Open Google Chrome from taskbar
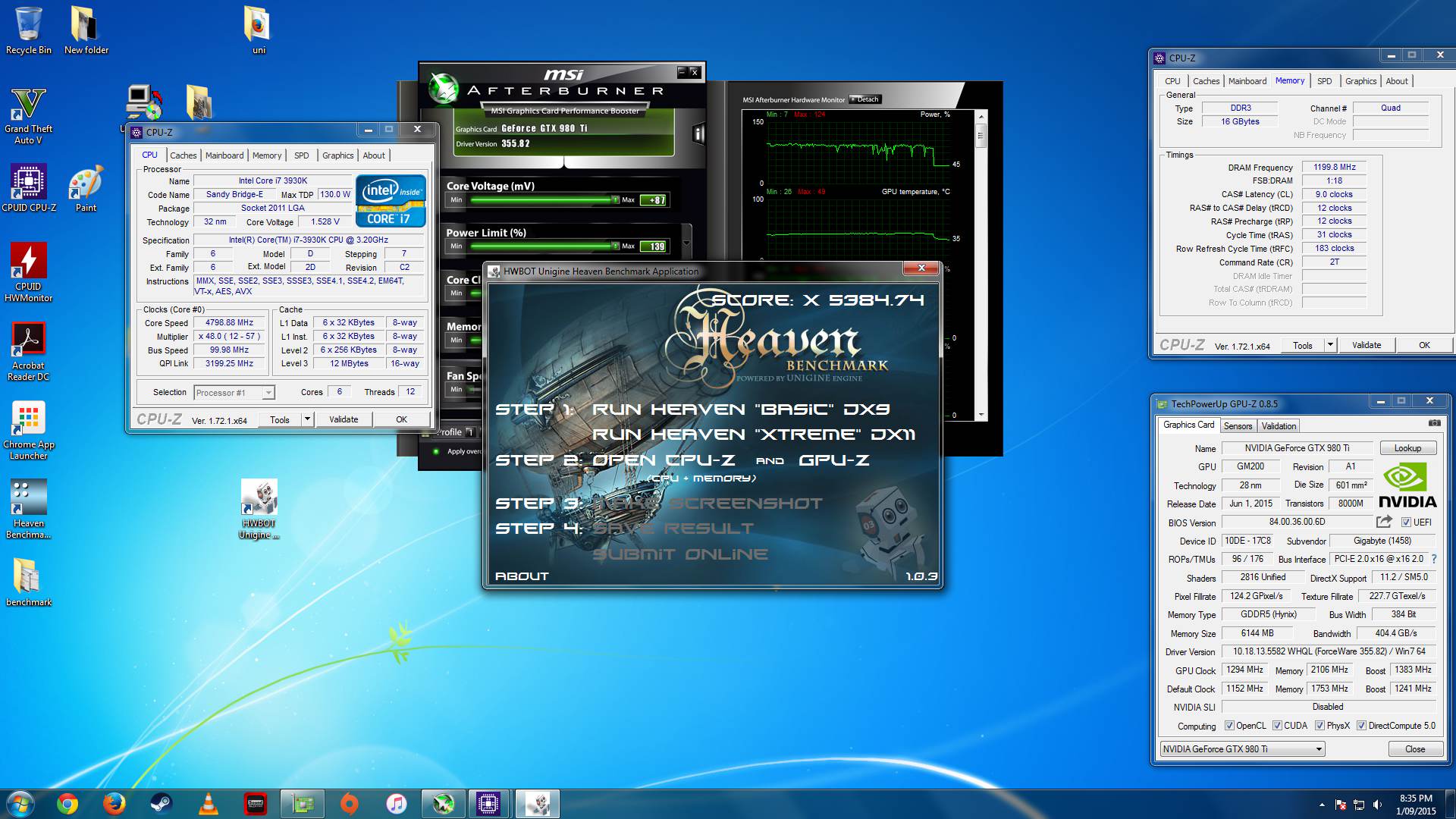 coord(67,804)
